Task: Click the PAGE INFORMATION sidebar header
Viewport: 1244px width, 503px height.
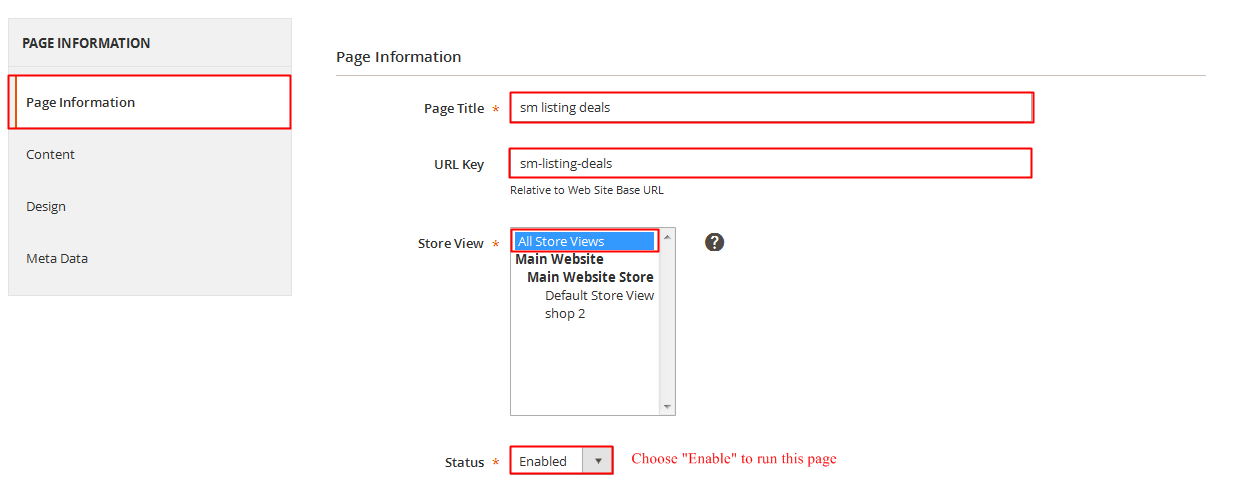Action: click(x=86, y=43)
